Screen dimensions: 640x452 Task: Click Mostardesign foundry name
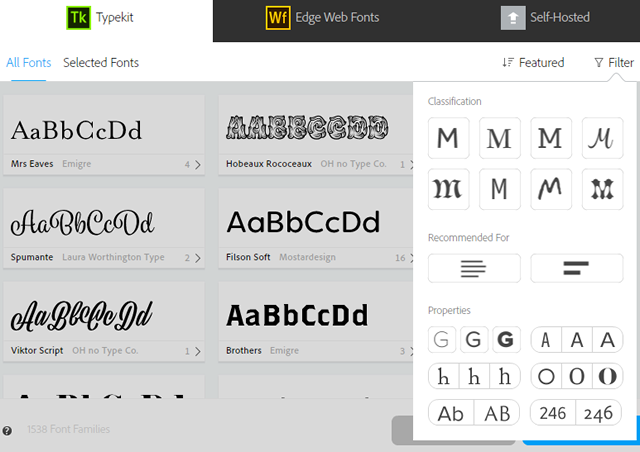click(x=307, y=257)
